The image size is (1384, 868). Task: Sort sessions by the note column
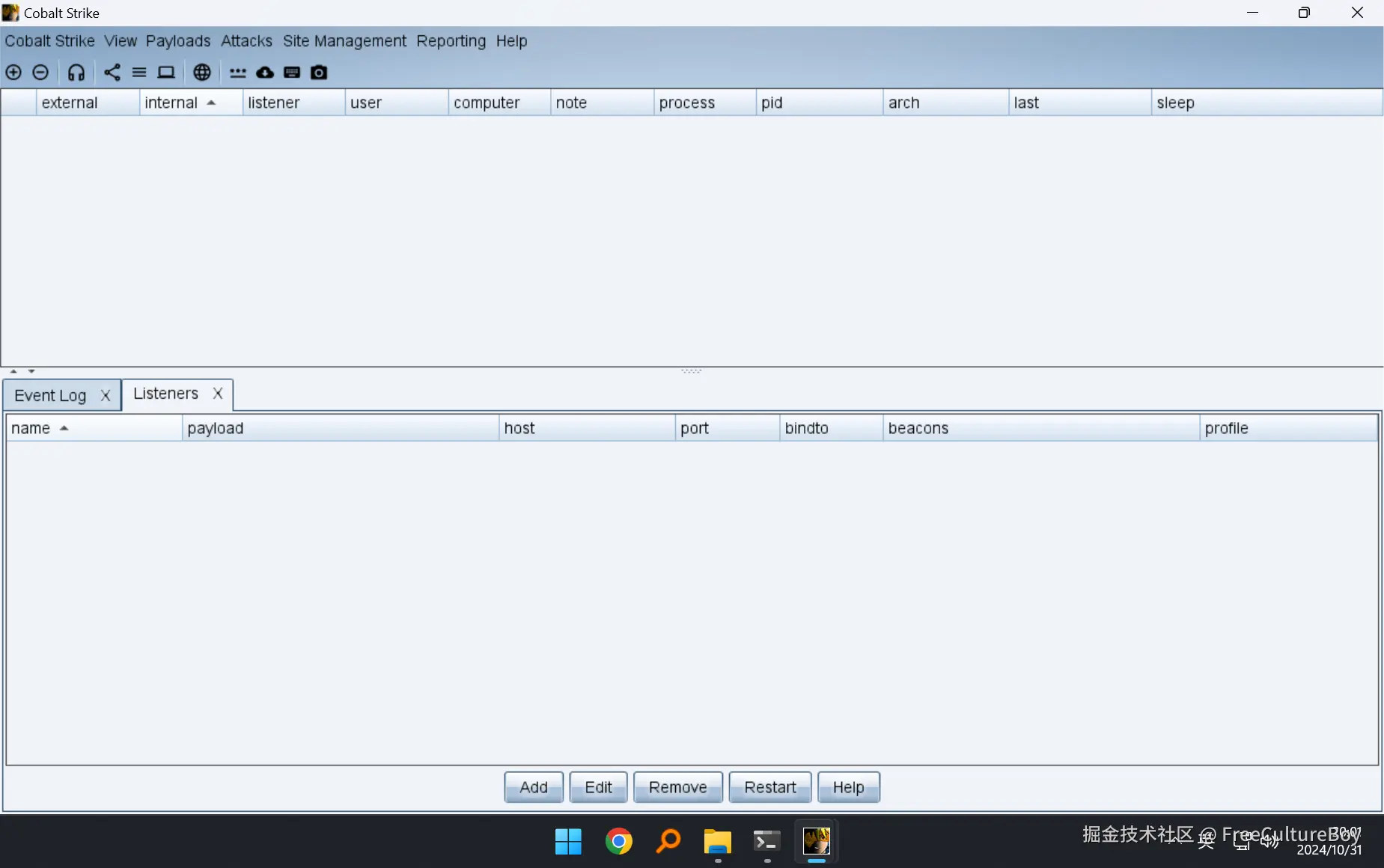click(x=603, y=103)
